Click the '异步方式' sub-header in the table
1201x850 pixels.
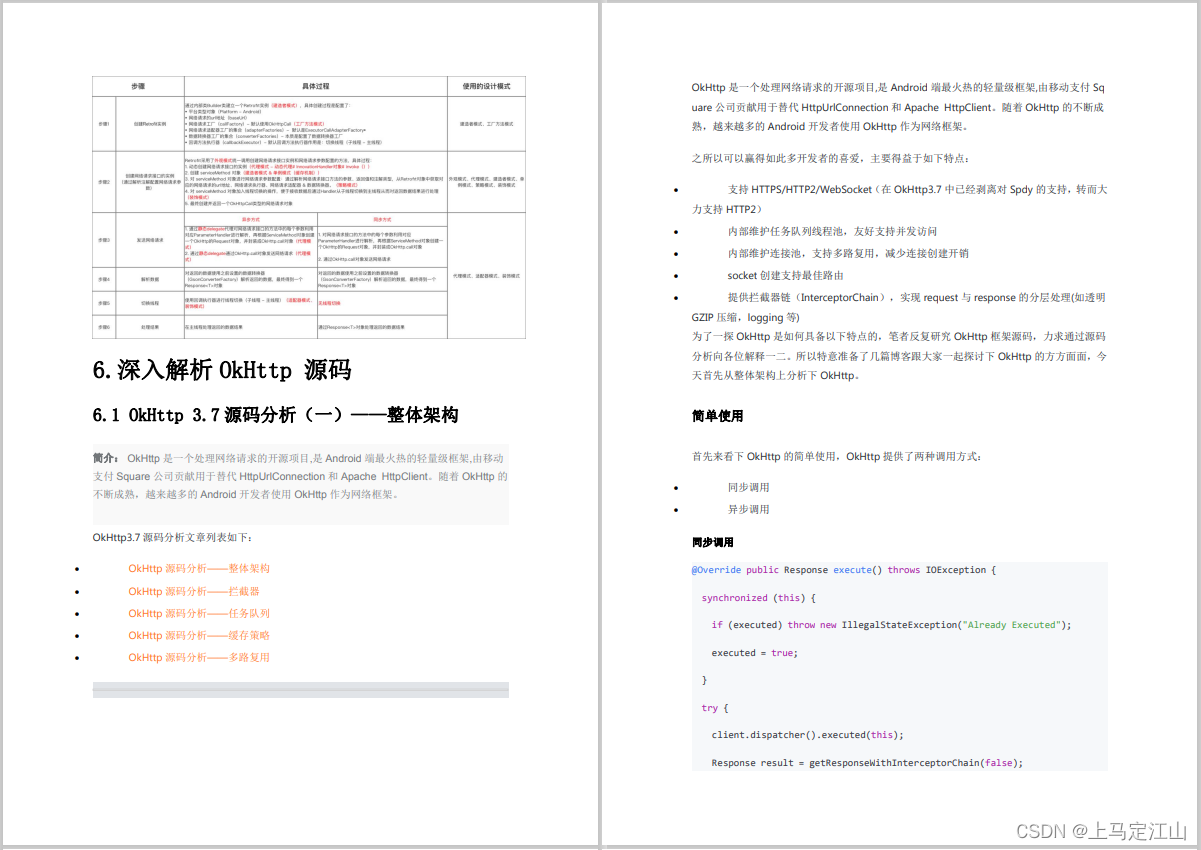(251, 217)
